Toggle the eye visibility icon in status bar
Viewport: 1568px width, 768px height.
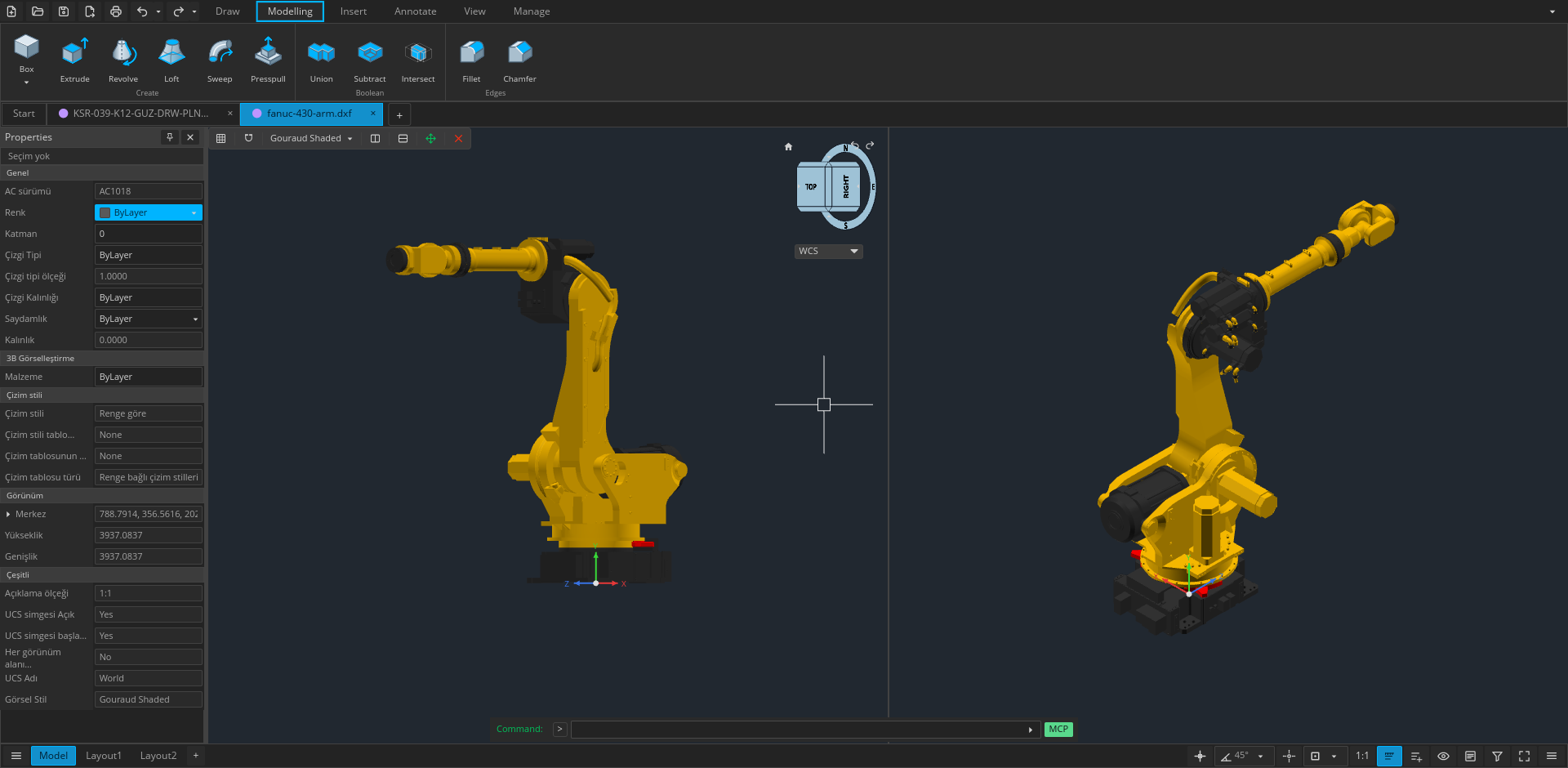point(1443,757)
